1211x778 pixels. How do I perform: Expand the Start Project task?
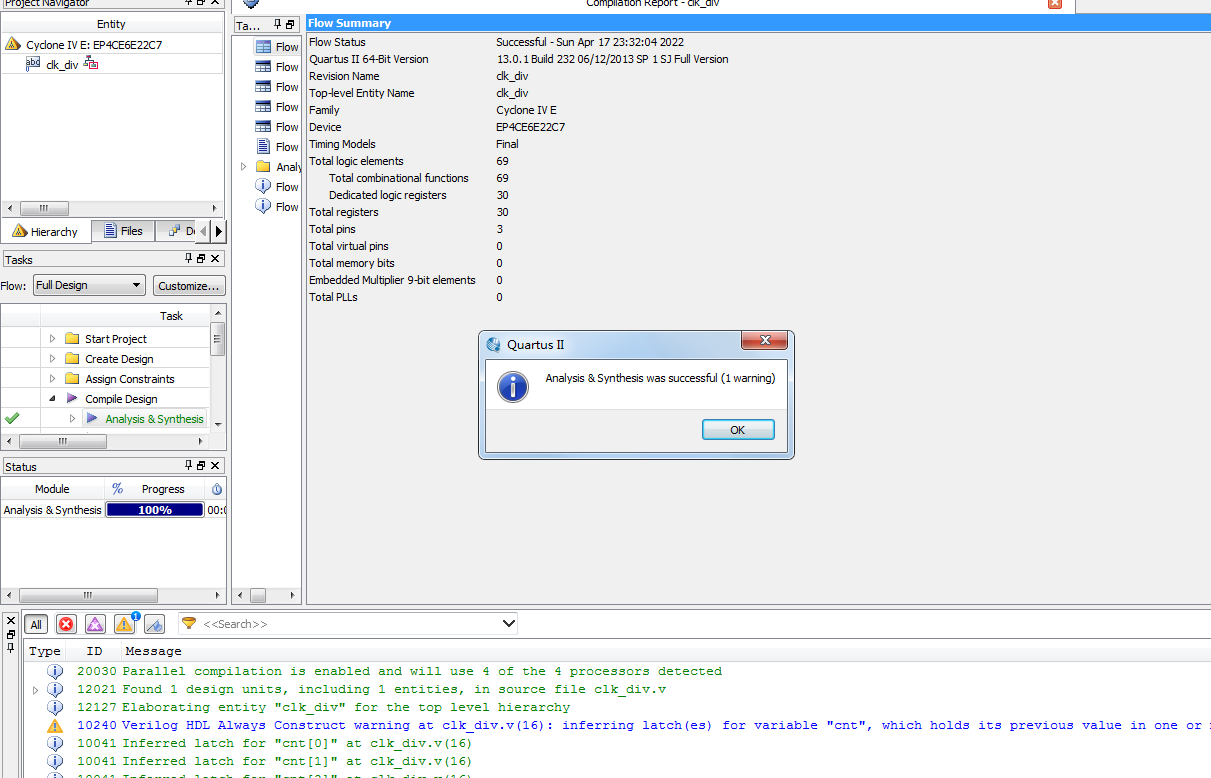point(52,339)
